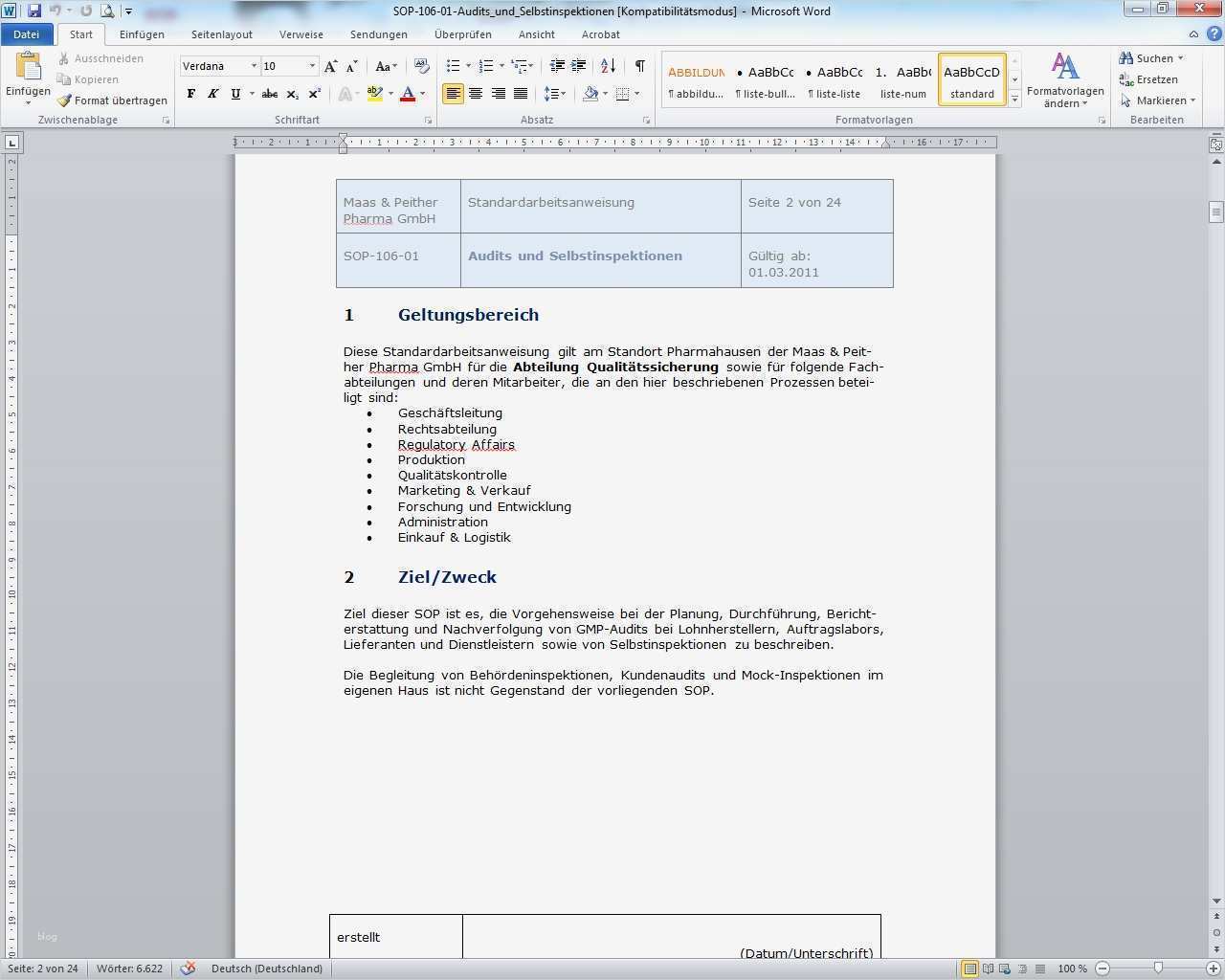Align paragraph to the right
1225x980 pixels.
[498, 94]
